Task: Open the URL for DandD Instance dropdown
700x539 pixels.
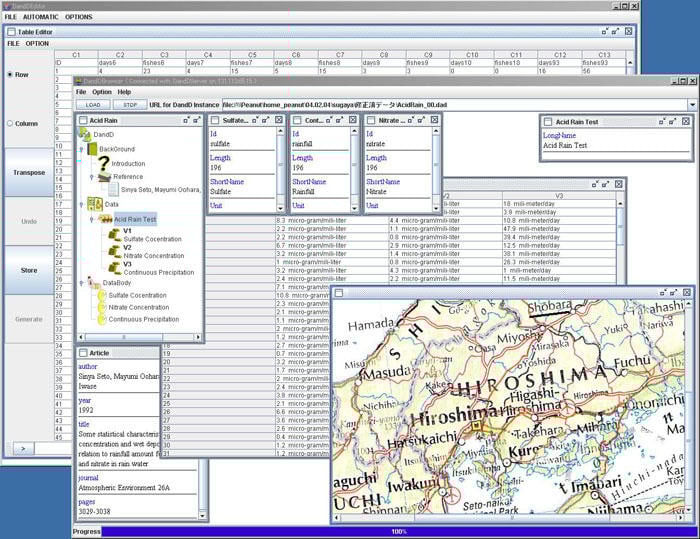Action: [x=692, y=105]
